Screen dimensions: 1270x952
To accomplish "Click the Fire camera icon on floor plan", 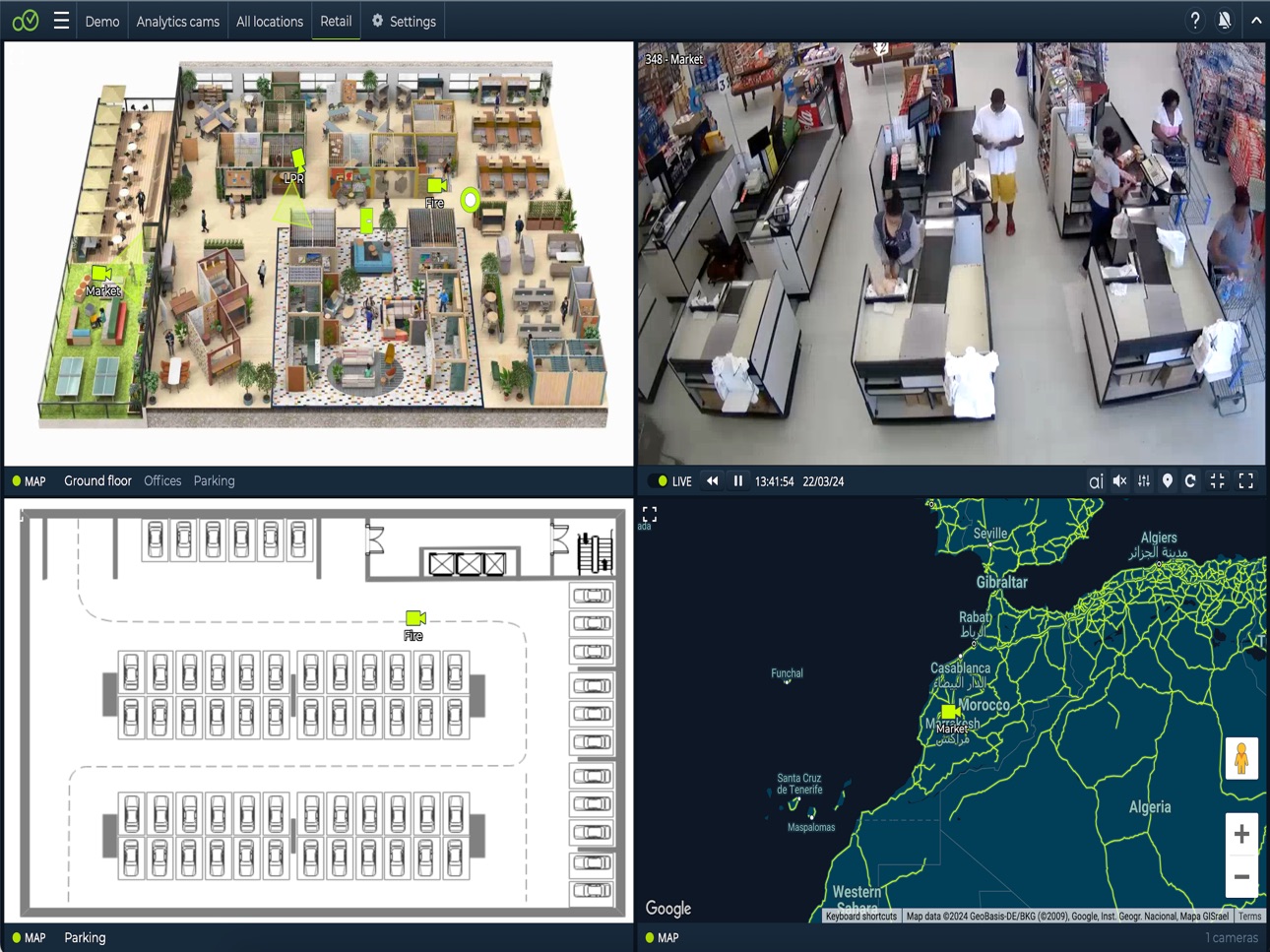I will [437, 185].
